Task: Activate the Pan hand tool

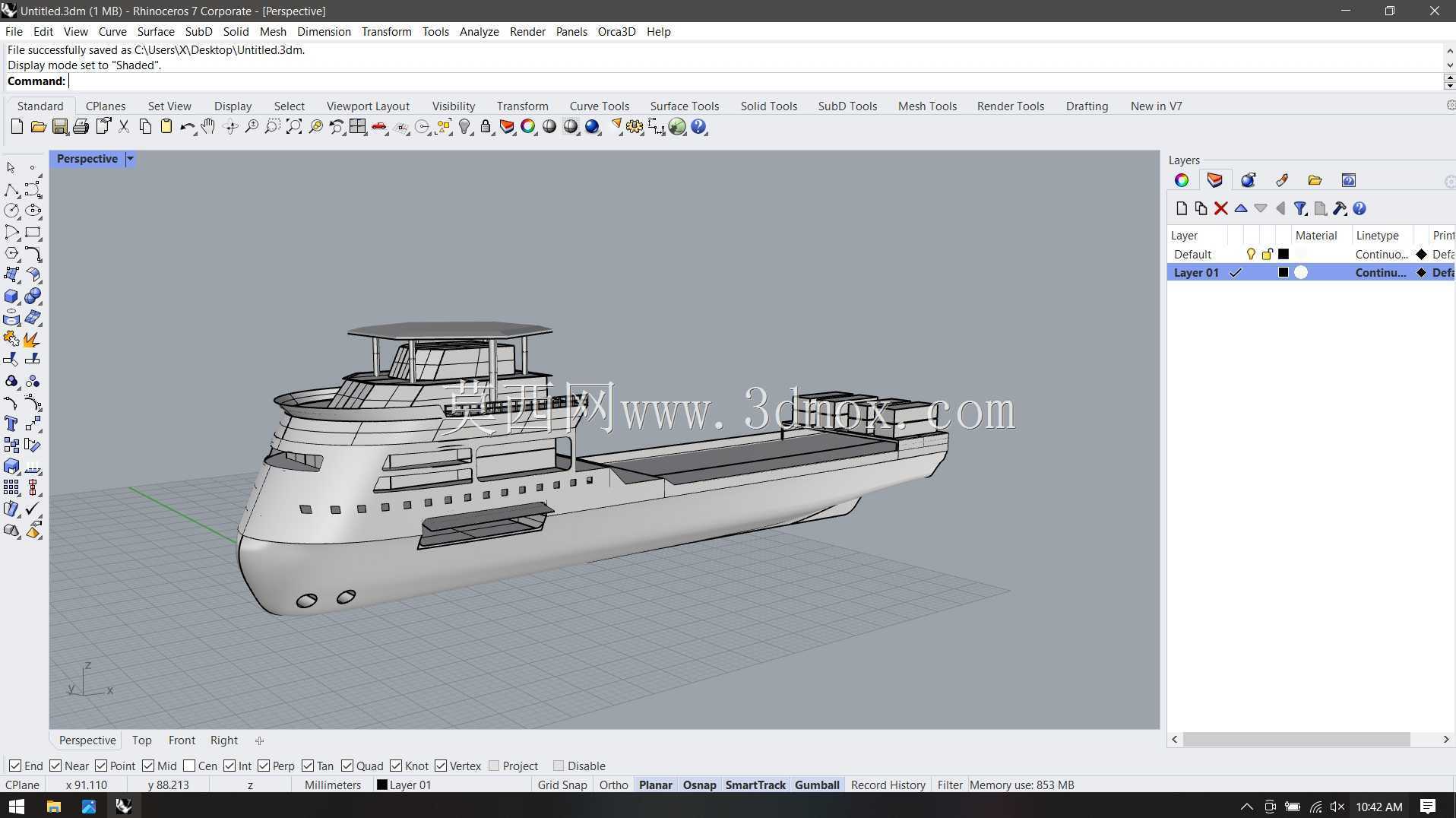Action: tap(208, 127)
